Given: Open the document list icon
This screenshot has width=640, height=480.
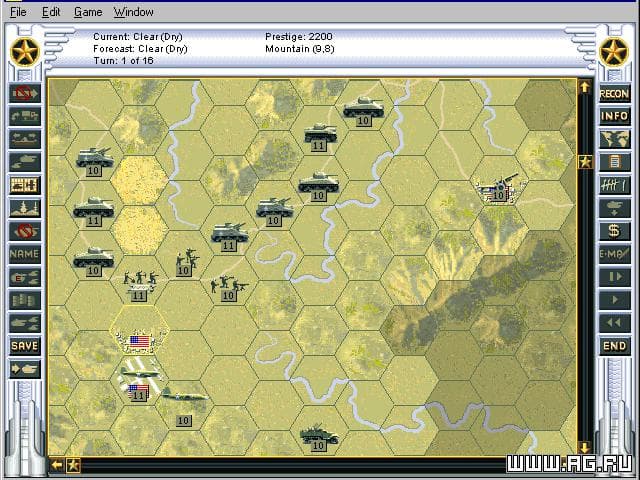Looking at the screenshot, I should pos(614,162).
